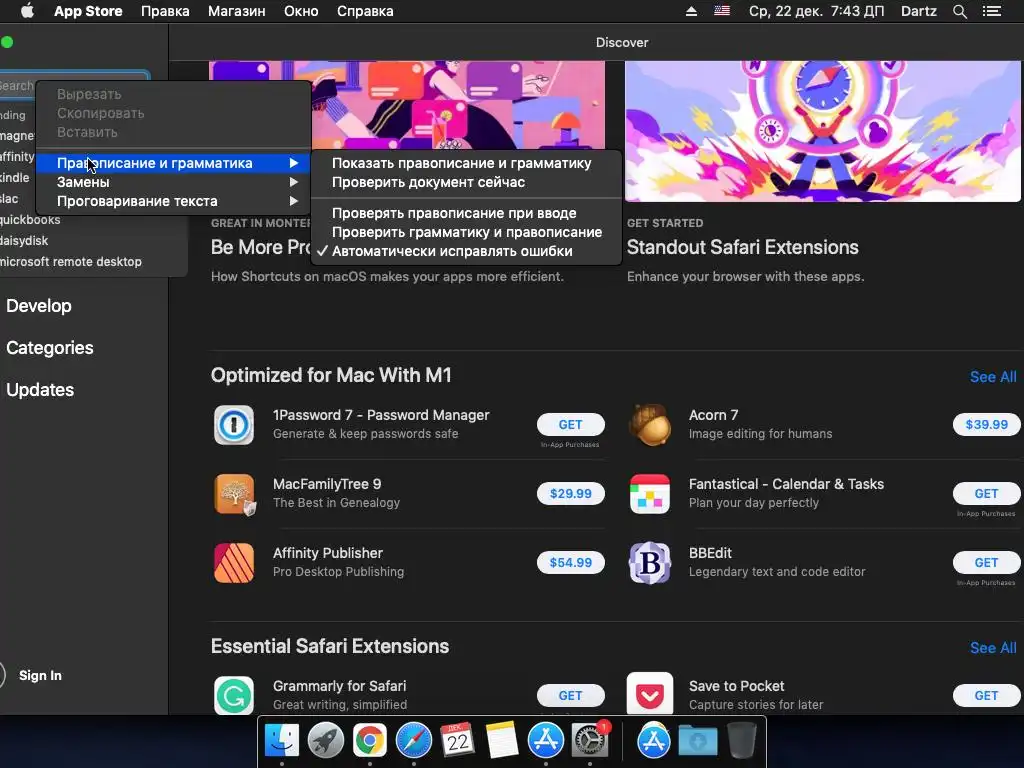
Task: Open the Trash in the Dock
Action: coord(741,741)
